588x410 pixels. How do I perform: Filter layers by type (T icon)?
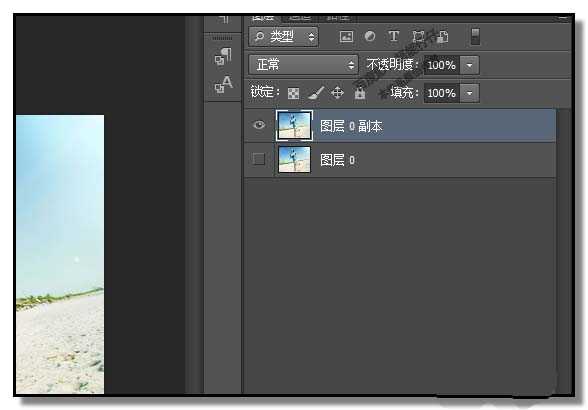[393, 36]
